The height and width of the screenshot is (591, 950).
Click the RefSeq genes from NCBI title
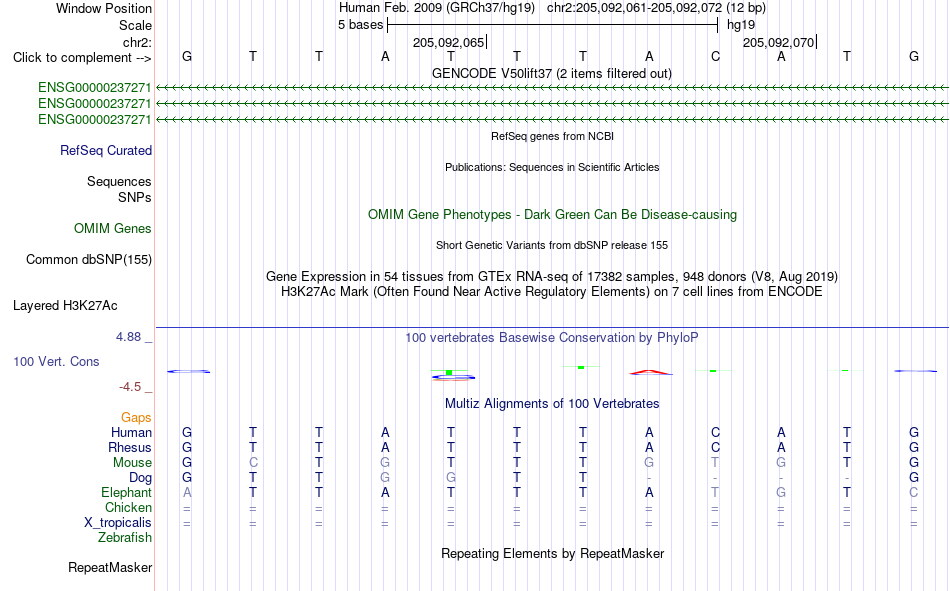(552, 136)
